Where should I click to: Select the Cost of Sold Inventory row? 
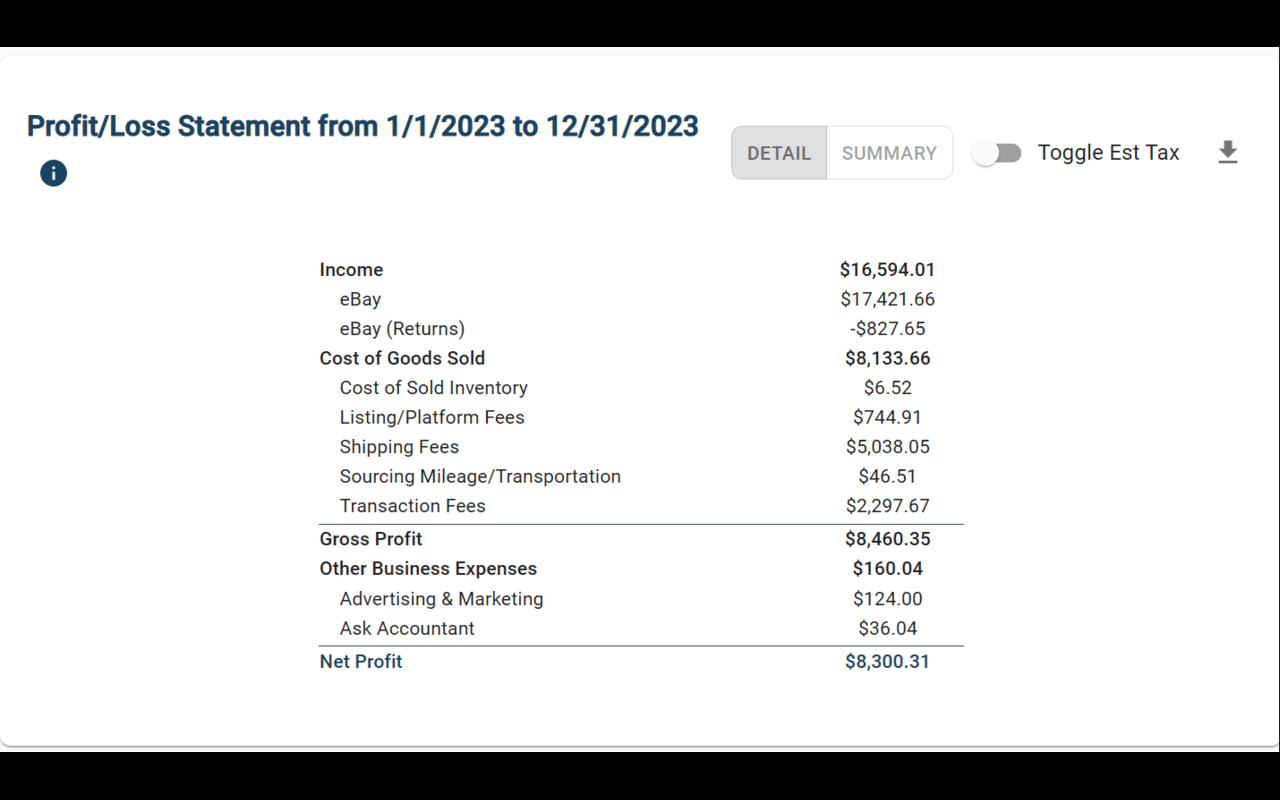pyautogui.click(x=641, y=388)
